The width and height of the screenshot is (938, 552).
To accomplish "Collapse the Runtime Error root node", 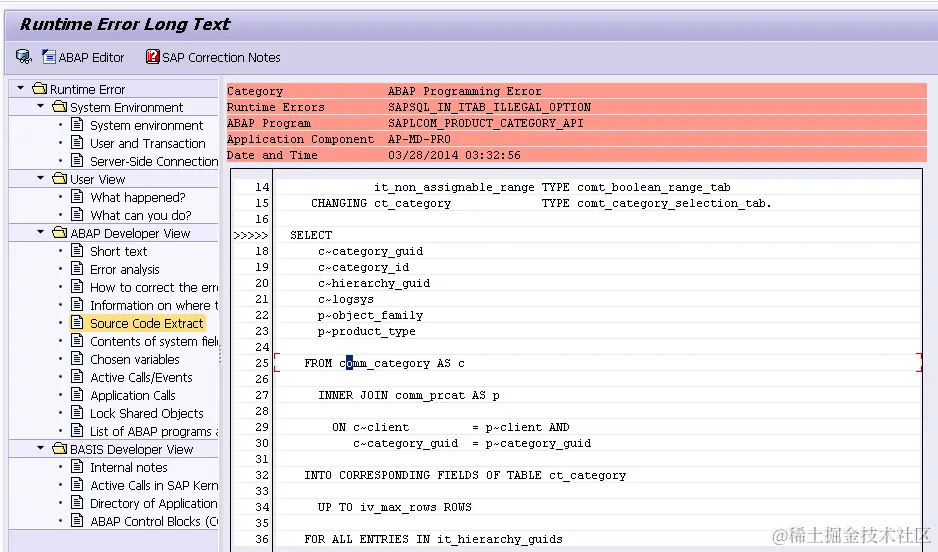I will click(x=20, y=89).
